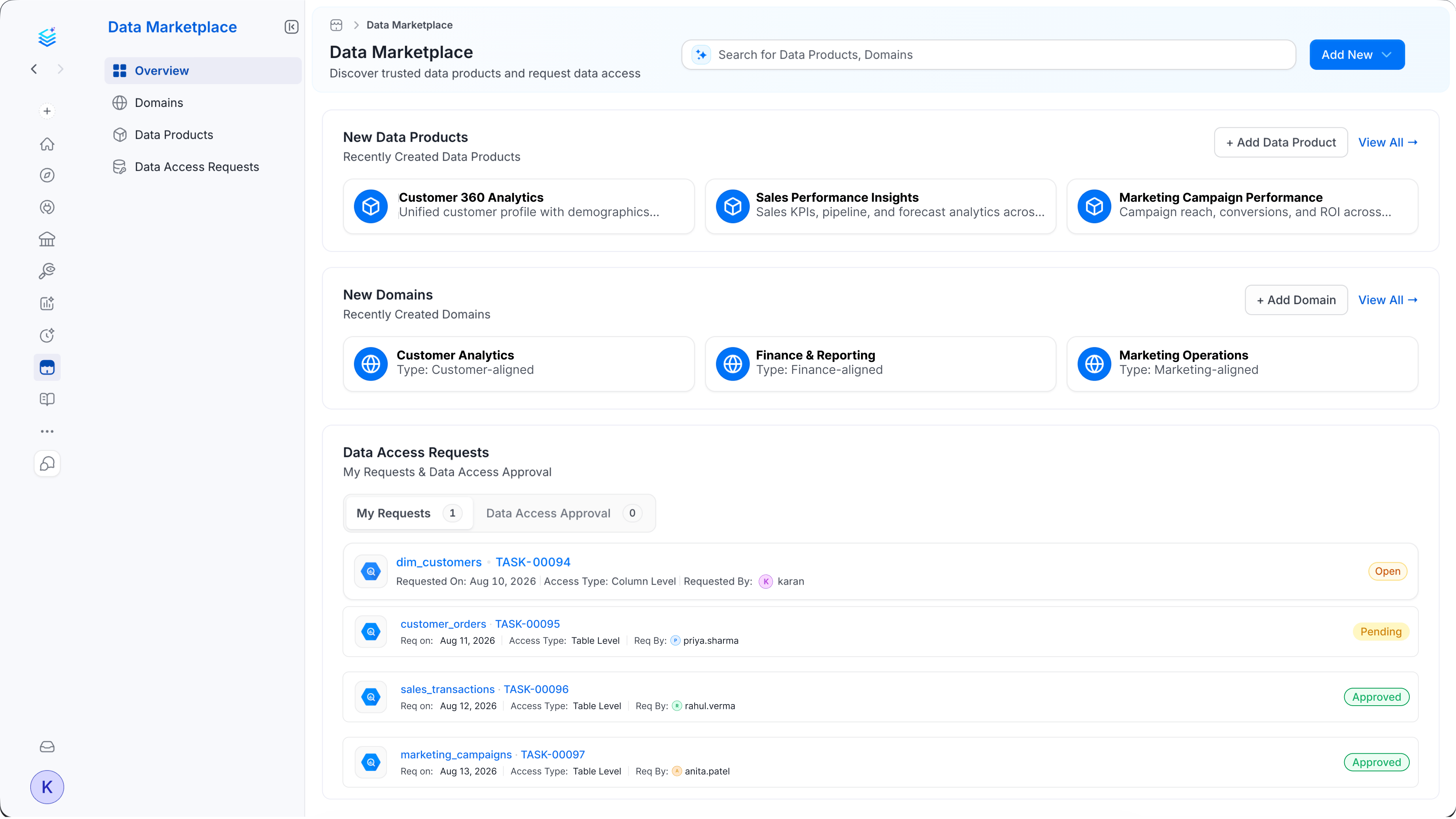
Task: Click the Marketing Campaign Performance cube icon
Action: click(1094, 206)
